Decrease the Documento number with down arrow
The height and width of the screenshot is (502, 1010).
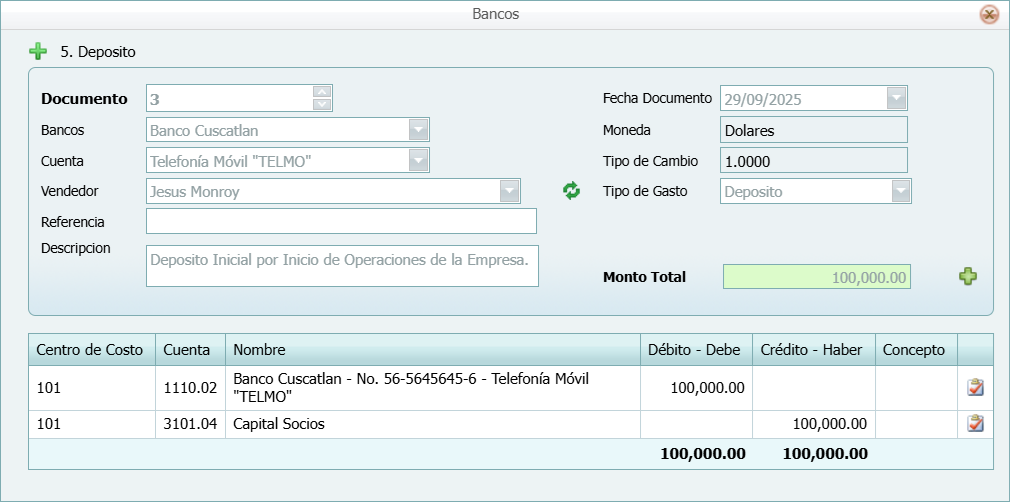(322, 104)
